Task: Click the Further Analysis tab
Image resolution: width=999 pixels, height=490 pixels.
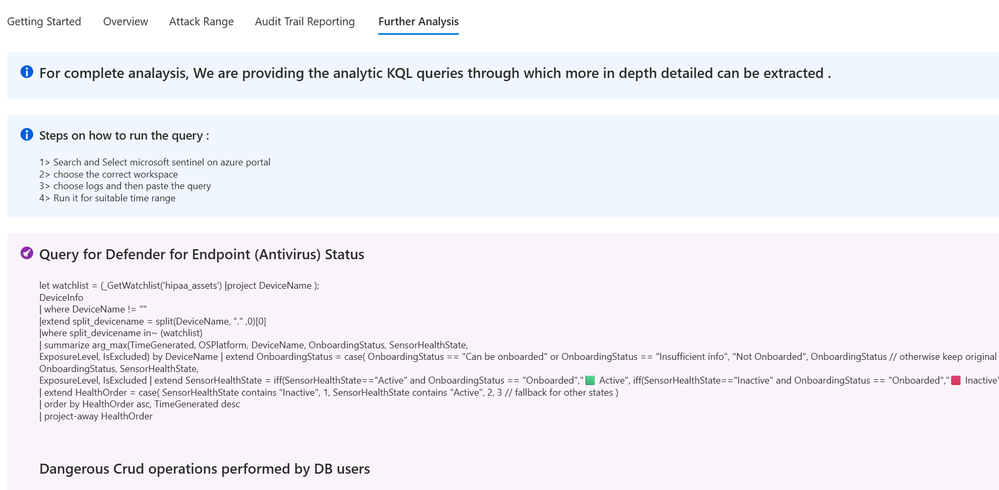Action: (418, 21)
